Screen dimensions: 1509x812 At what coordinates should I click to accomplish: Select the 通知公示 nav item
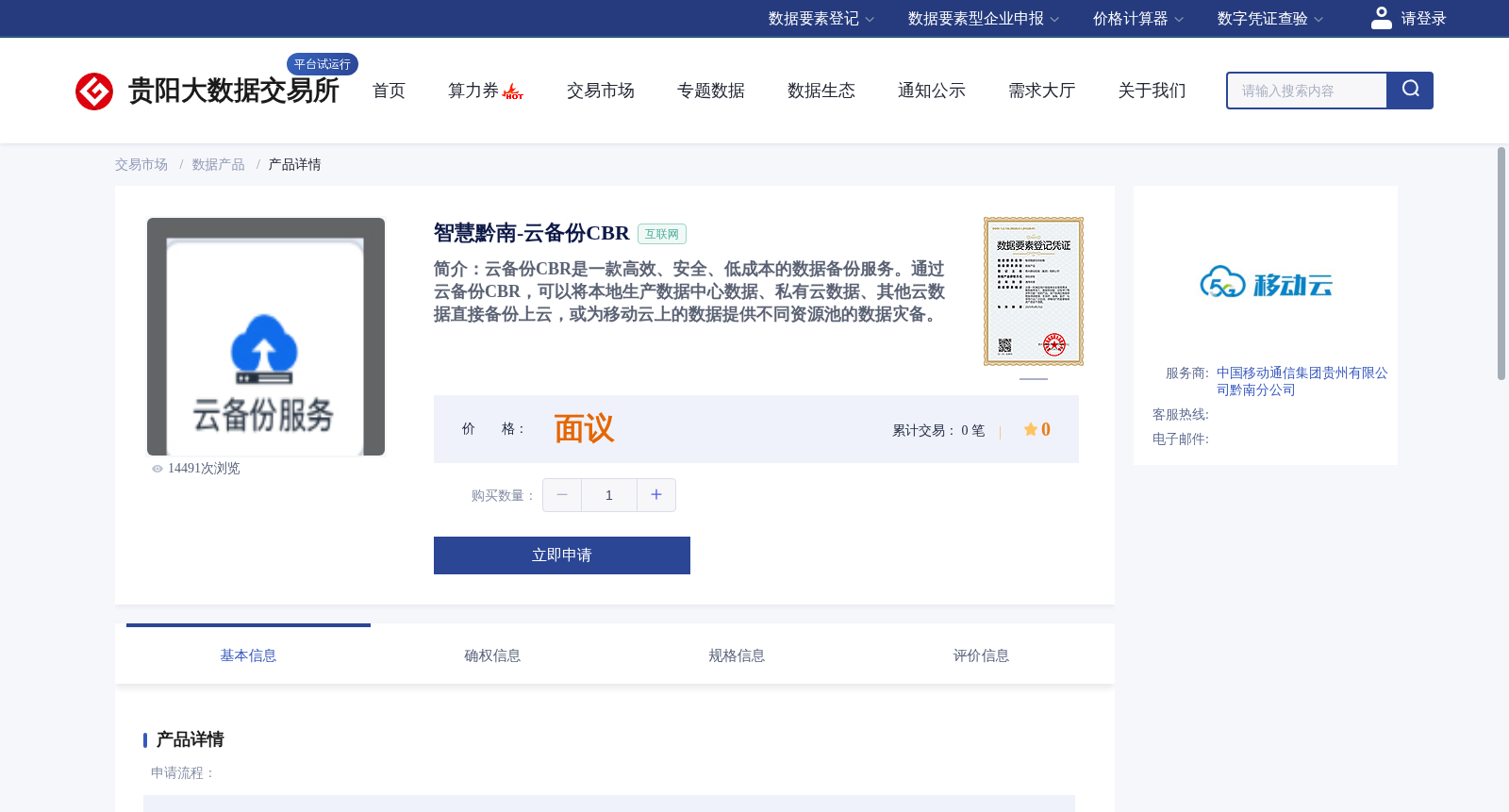point(932,91)
